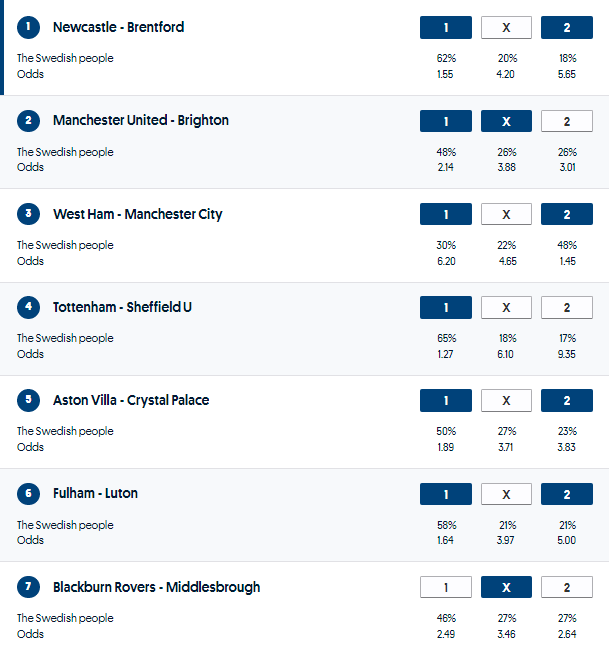Deselect away win for Newcastle - Brentford

(567, 27)
